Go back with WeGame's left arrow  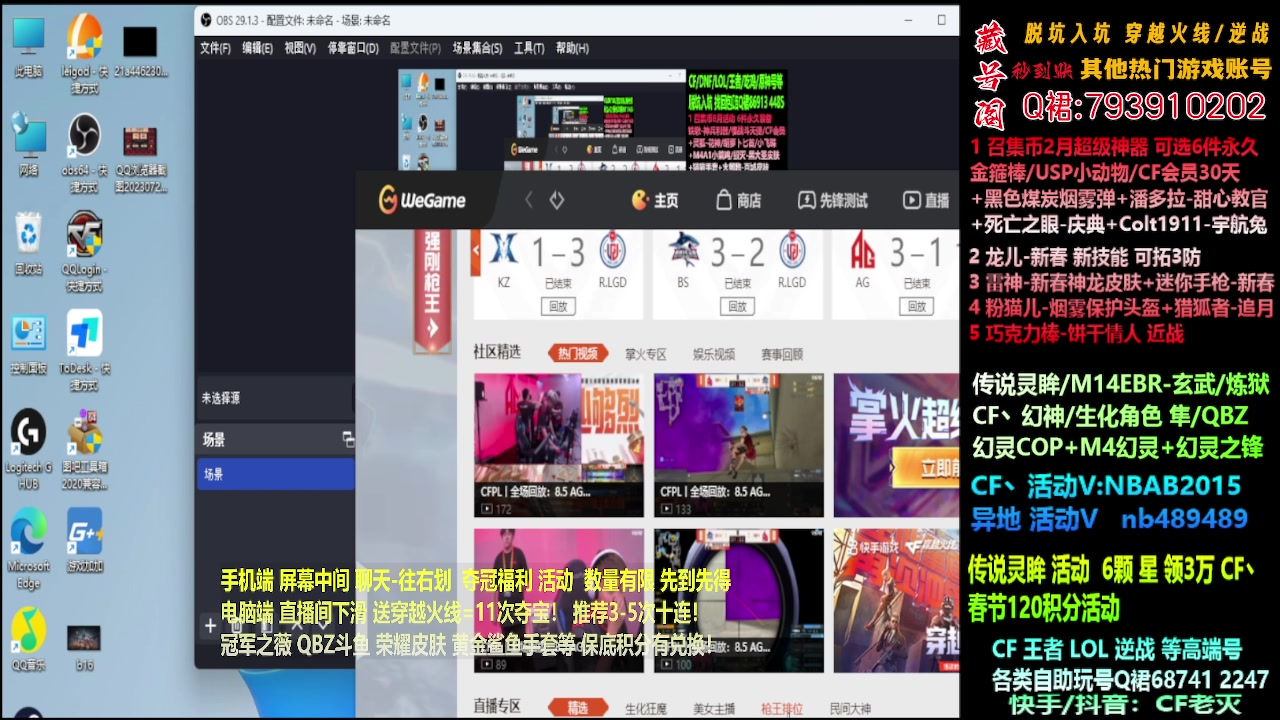(530, 200)
